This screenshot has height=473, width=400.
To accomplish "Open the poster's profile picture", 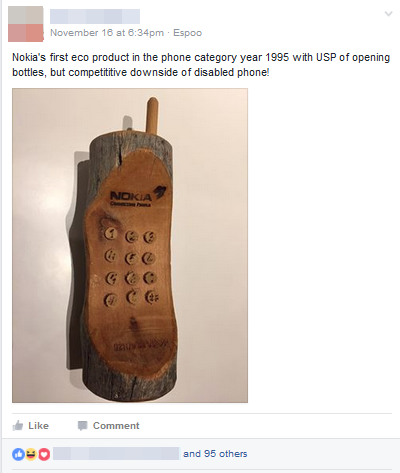I will [26, 24].
